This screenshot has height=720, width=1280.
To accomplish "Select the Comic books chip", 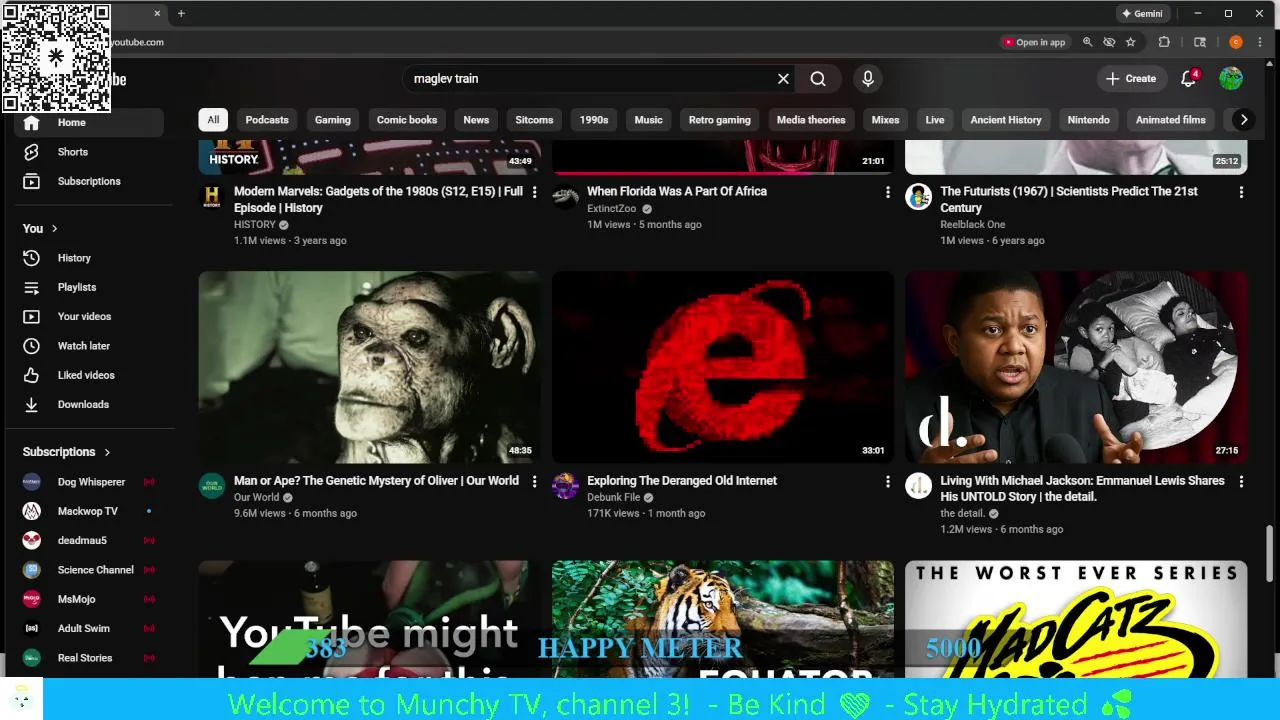I will (x=407, y=120).
